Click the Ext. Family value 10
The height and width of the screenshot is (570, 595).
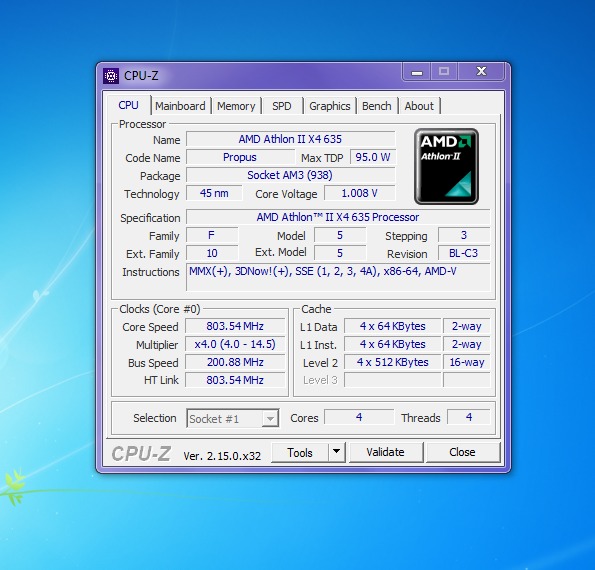click(212, 253)
